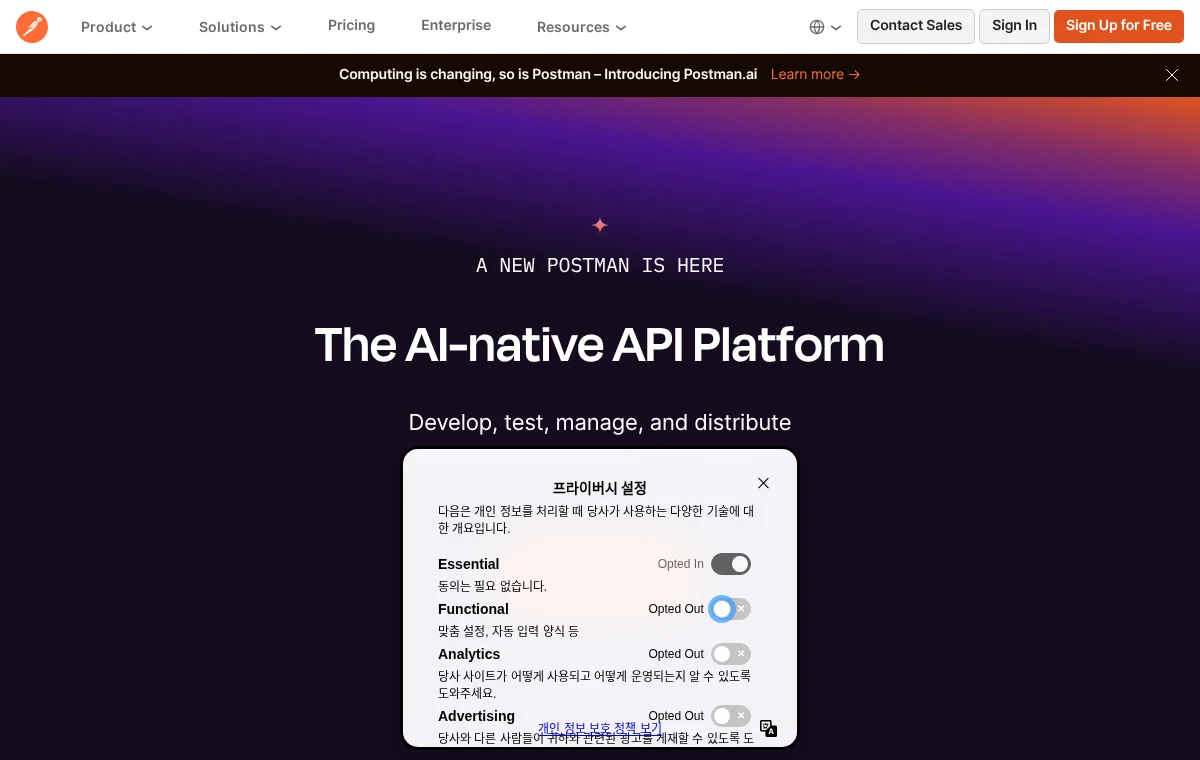Screen dimensions: 1200x760
Task: Click the sparkle star icon above tagline
Action: 600,225
